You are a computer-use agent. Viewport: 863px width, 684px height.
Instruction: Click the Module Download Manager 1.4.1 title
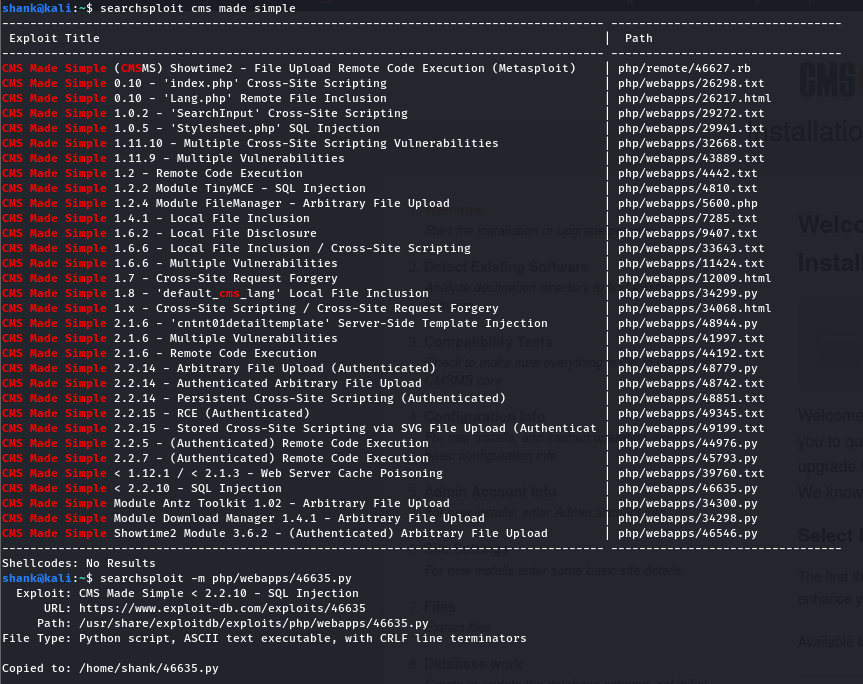pos(243,518)
